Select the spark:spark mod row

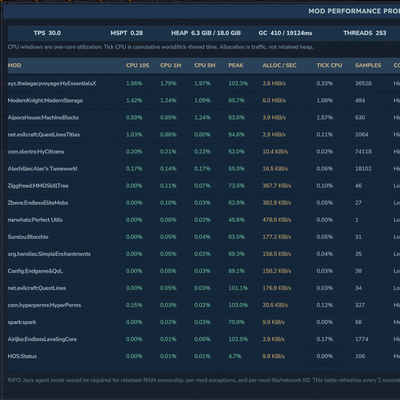(x=204, y=322)
